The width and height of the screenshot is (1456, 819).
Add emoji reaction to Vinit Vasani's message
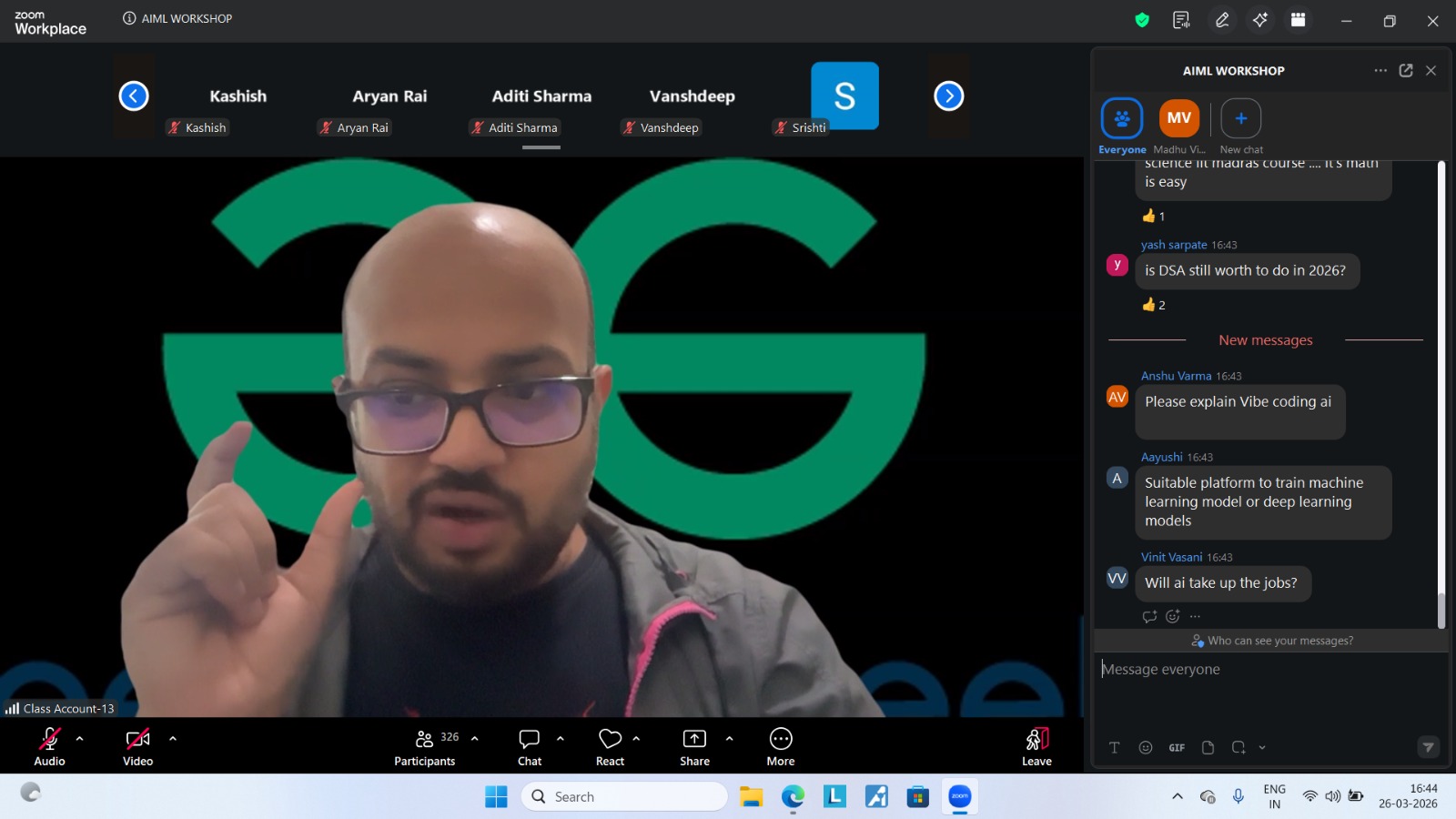[1173, 616]
